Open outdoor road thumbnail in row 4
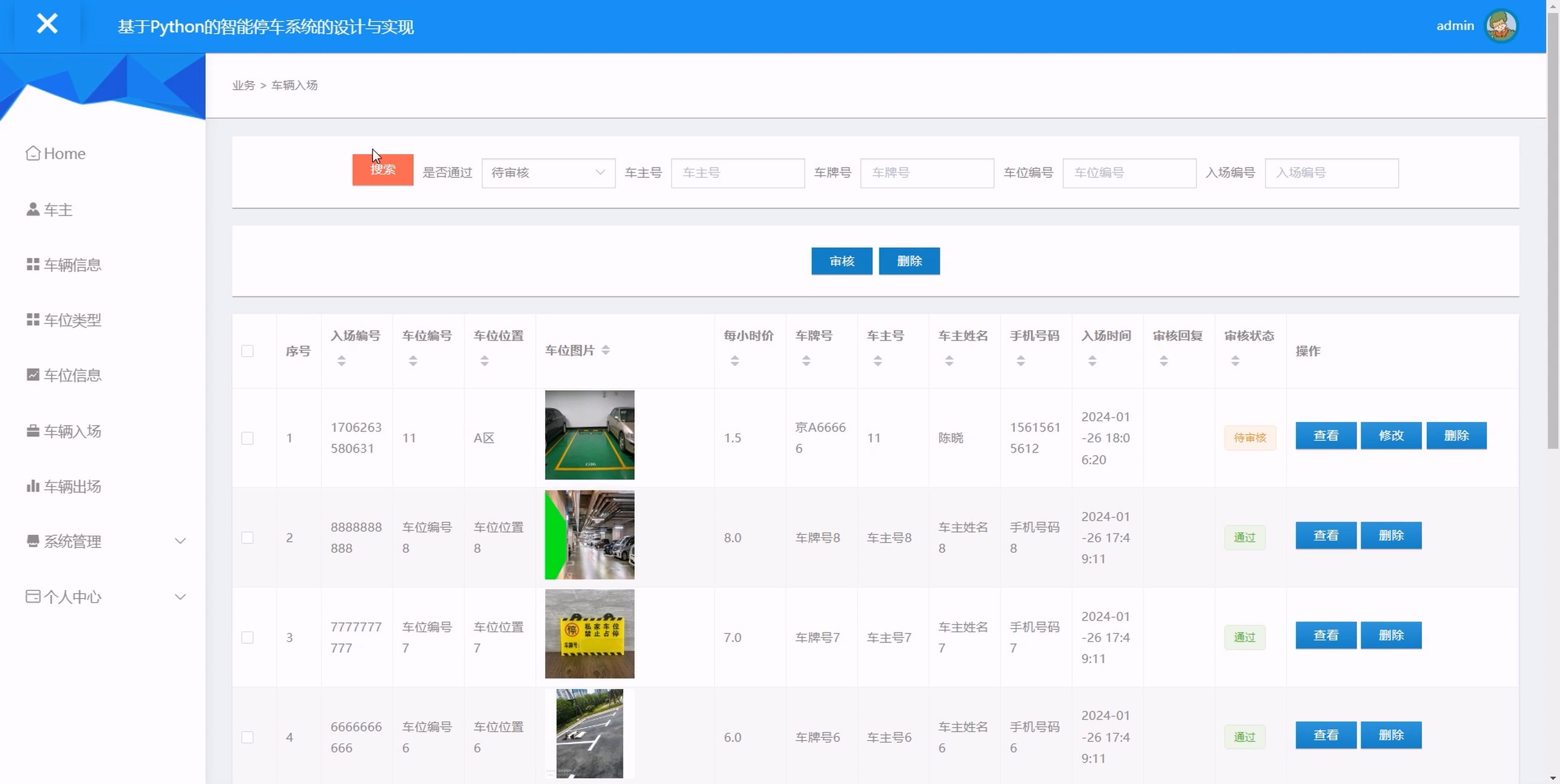The image size is (1560, 784). 589,733
